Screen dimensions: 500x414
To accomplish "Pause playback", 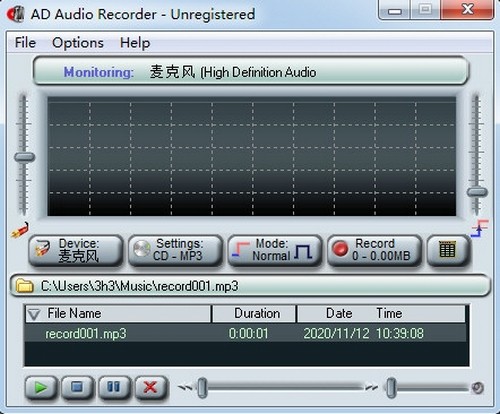I will point(114,388).
